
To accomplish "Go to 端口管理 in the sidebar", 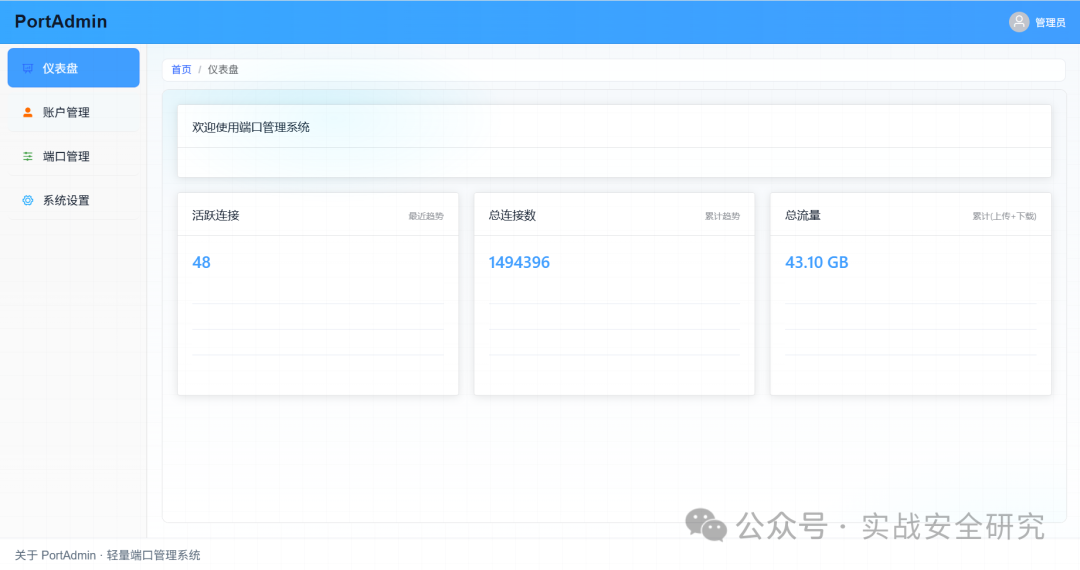I will [x=74, y=156].
